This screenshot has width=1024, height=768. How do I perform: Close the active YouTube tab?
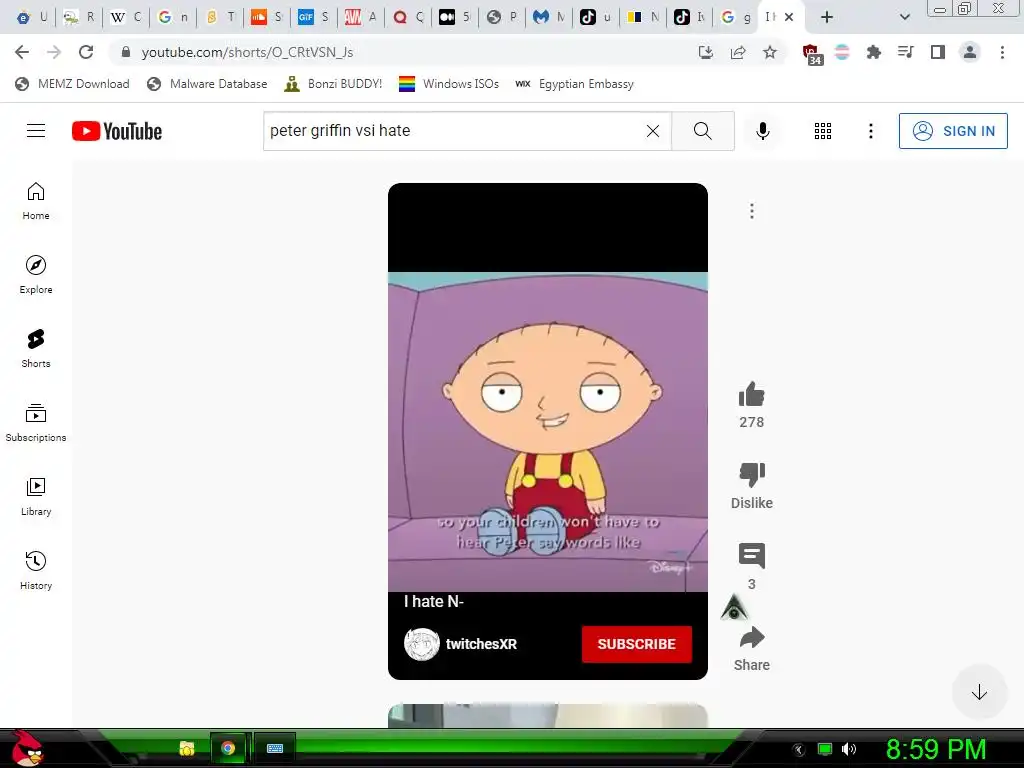tap(789, 17)
